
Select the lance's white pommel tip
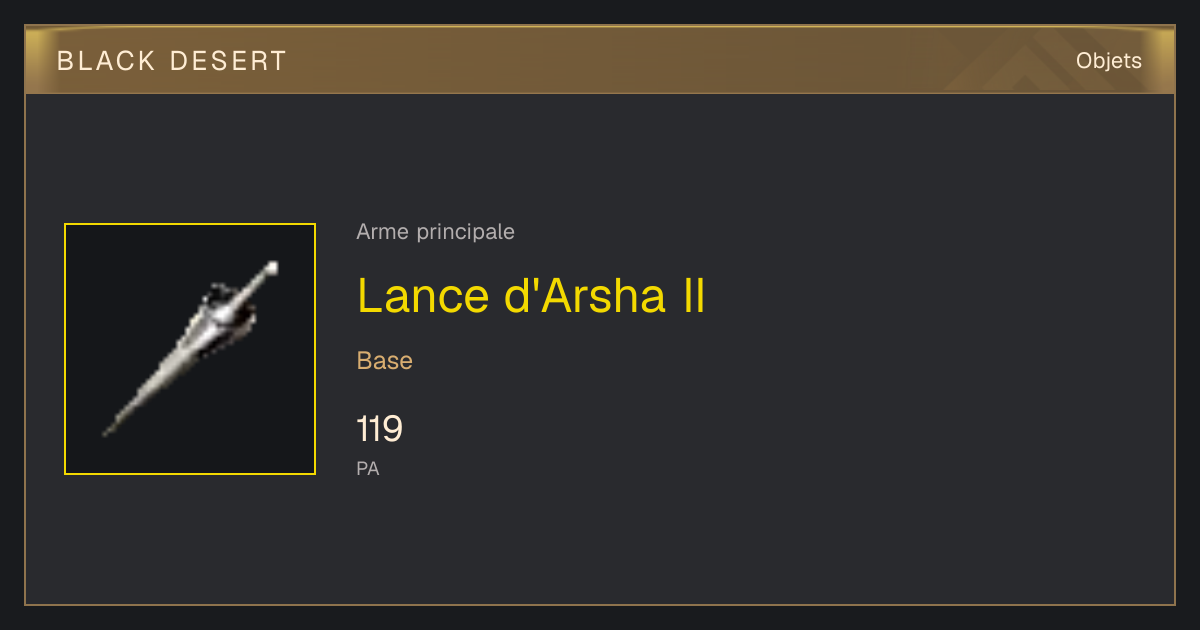pos(271,268)
